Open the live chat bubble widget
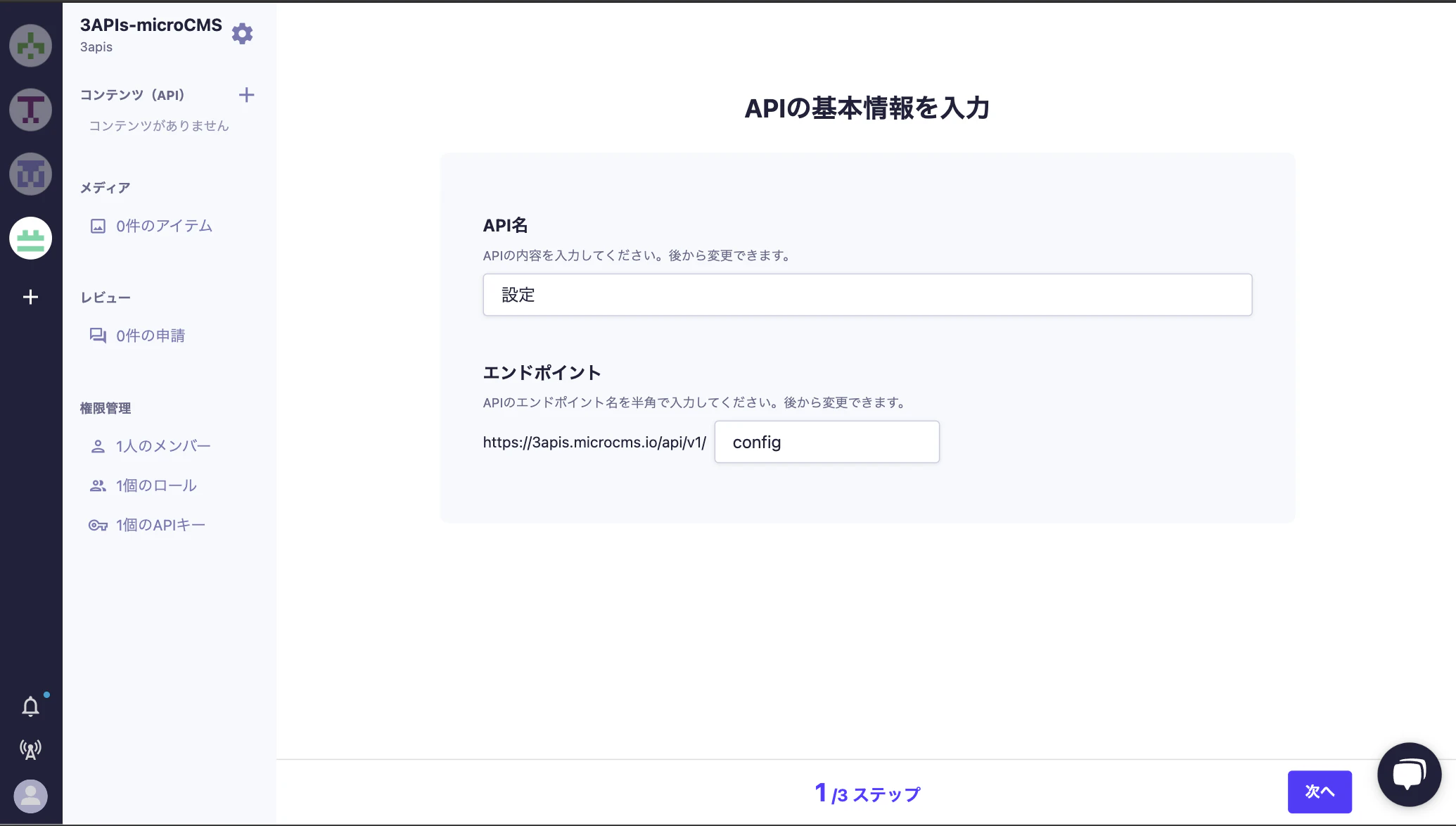 pyautogui.click(x=1409, y=775)
